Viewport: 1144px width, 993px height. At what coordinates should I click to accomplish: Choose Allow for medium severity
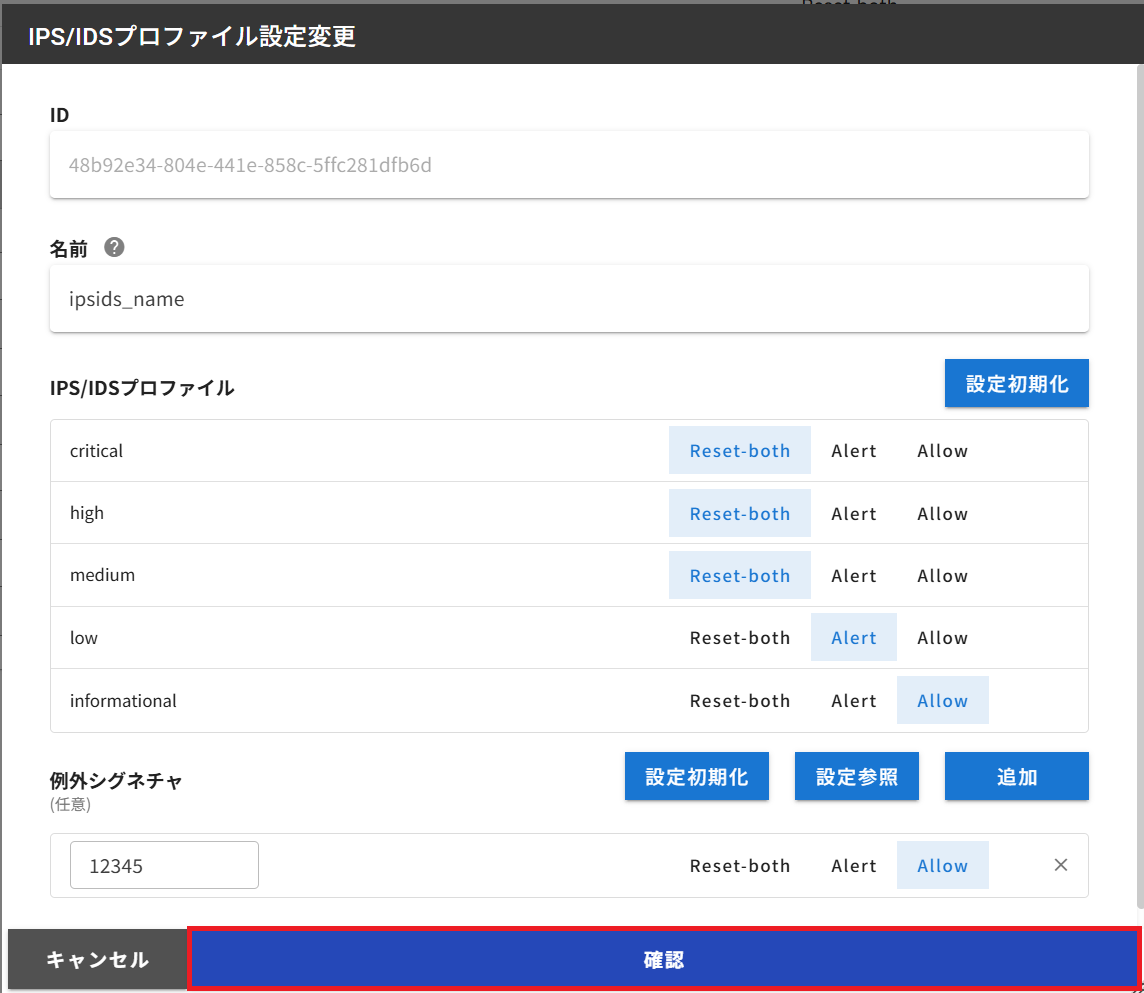(x=942, y=576)
